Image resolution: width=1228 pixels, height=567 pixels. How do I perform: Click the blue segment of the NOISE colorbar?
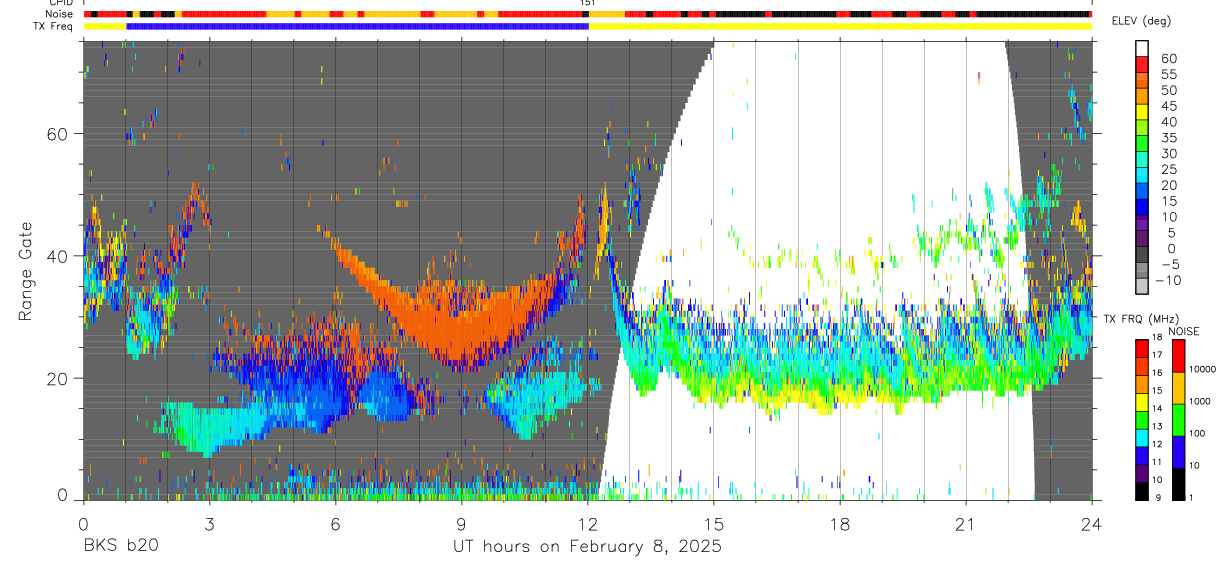point(1179,452)
